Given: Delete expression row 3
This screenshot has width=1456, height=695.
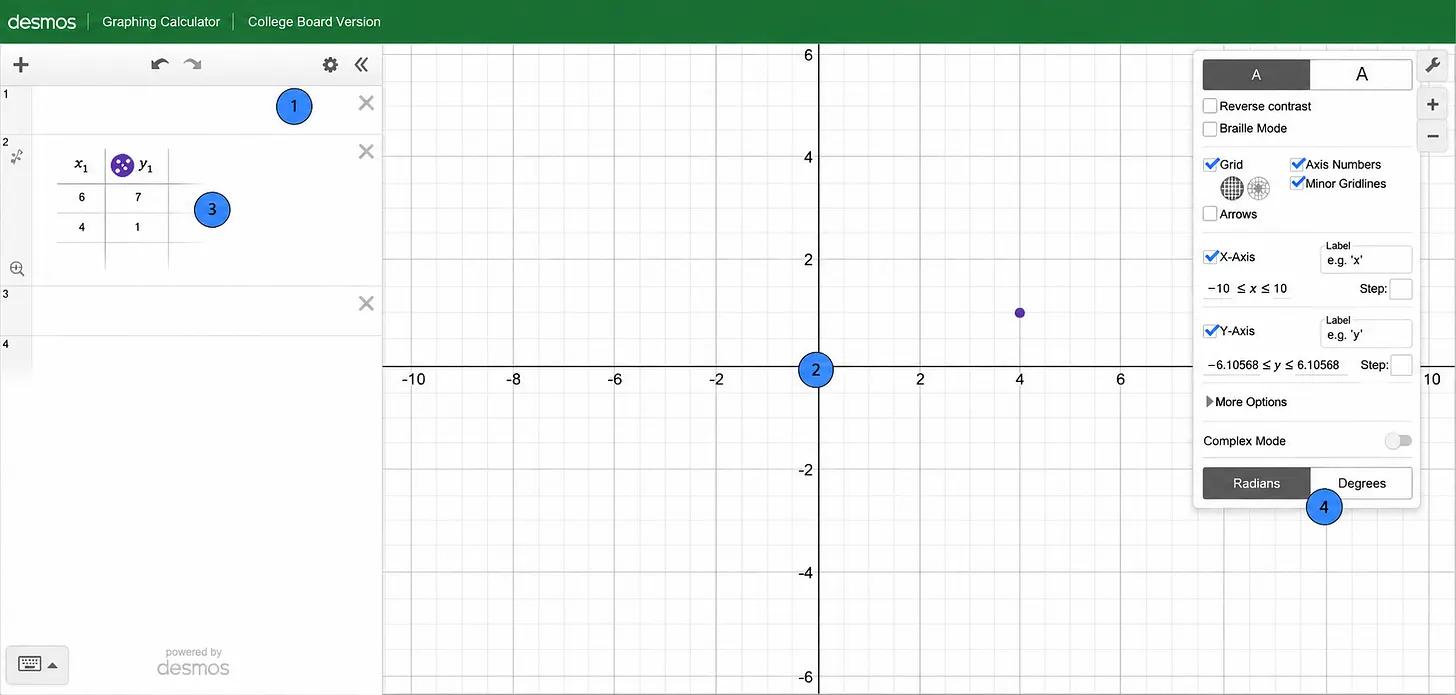Looking at the screenshot, I should pyautogui.click(x=366, y=303).
